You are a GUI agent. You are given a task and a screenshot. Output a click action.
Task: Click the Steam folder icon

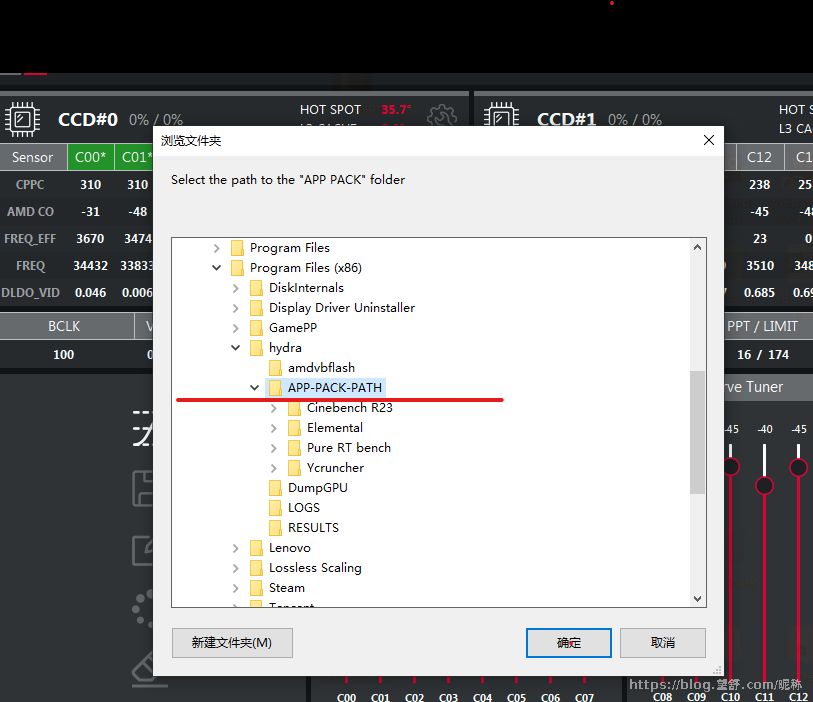(256, 588)
